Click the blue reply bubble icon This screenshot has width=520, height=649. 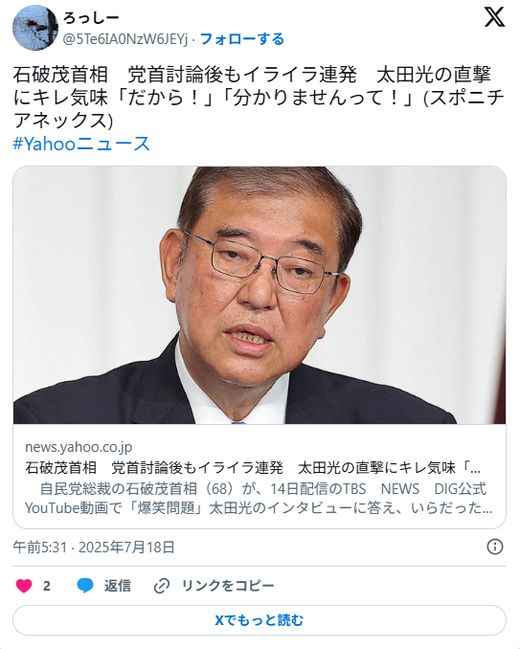click(85, 586)
